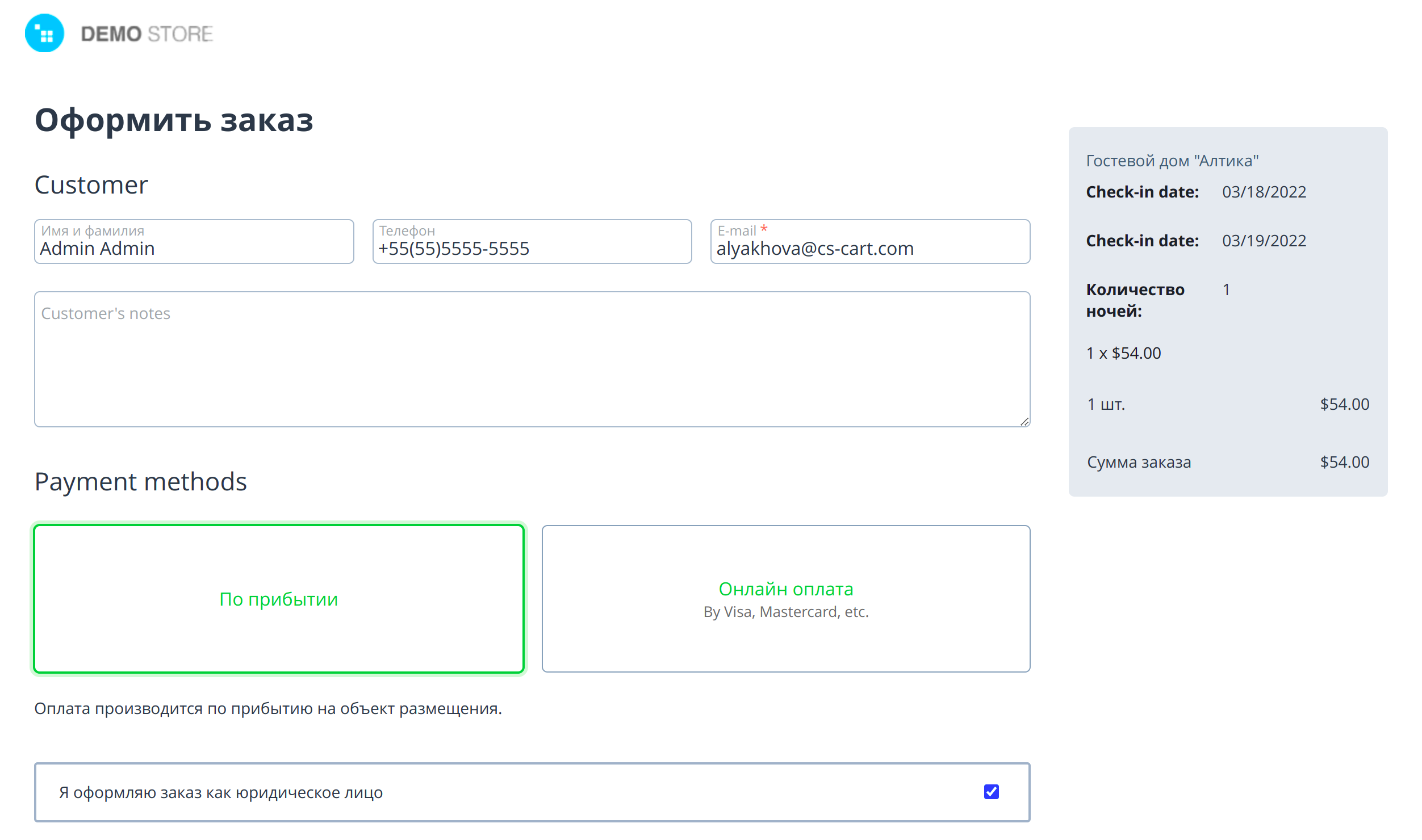Click the By Visa, Mastercard, etc. subtitle
This screenshot has width=1422, height=840.
[x=785, y=612]
